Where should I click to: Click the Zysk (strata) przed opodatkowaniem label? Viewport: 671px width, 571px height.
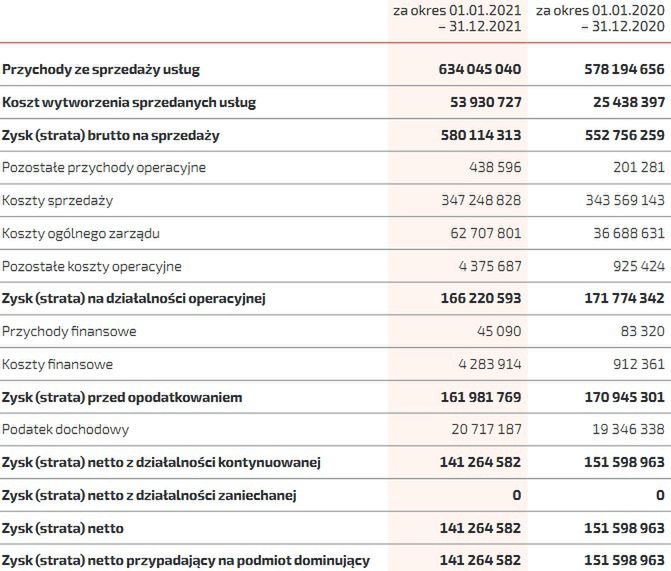[x=122, y=397]
